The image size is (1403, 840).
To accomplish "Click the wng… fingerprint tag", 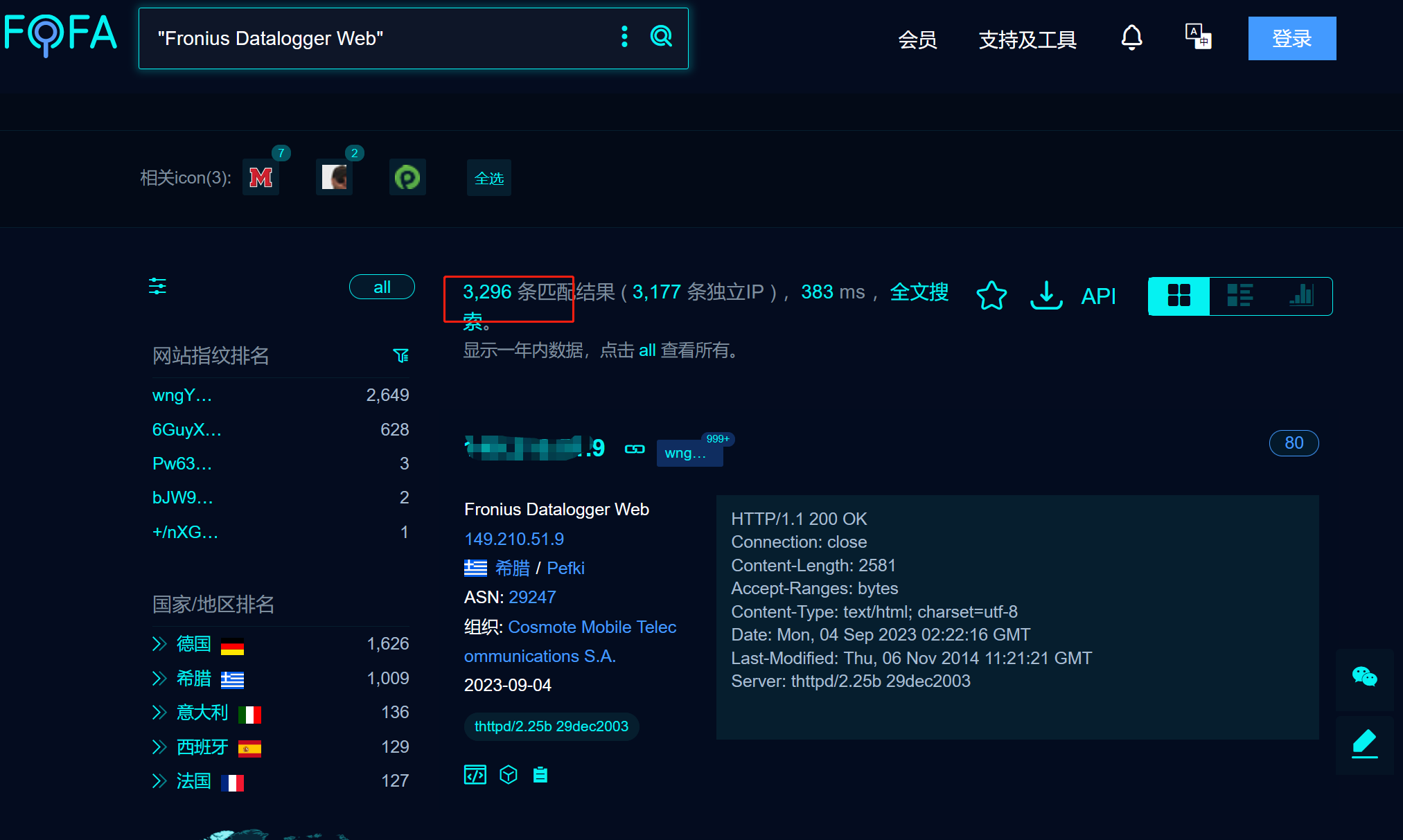I will click(689, 453).
